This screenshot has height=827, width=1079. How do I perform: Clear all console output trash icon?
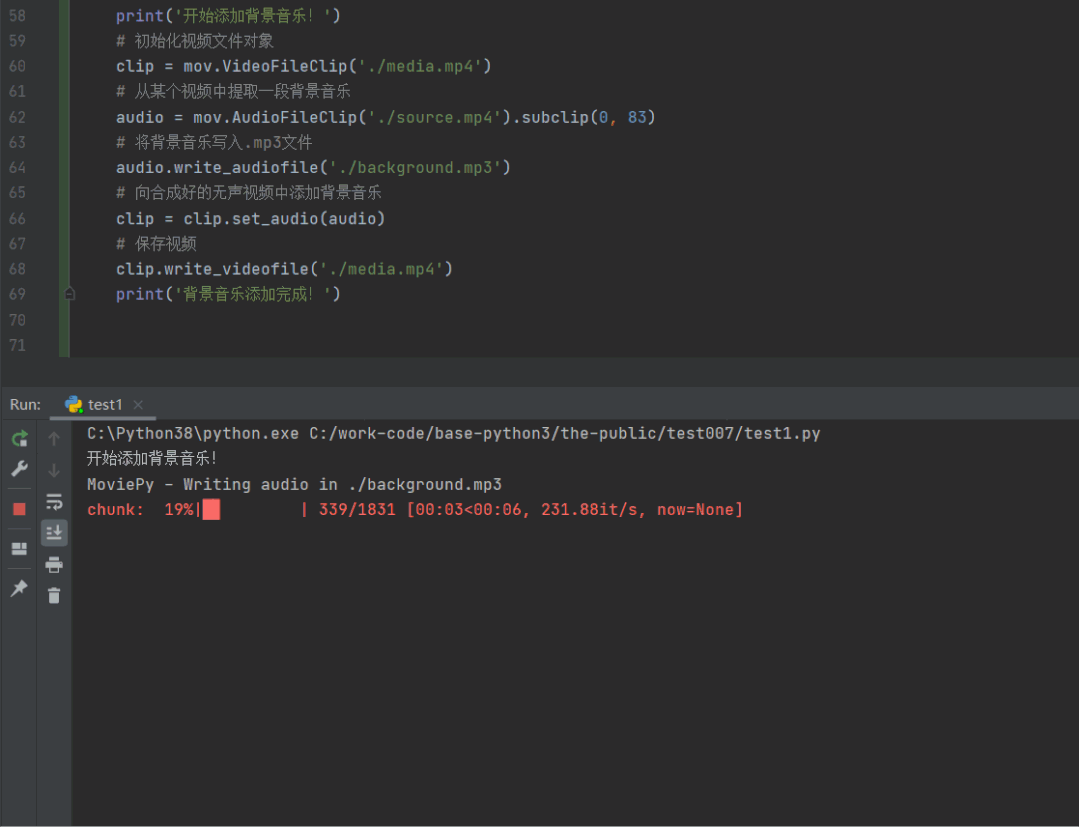(54, 595)
